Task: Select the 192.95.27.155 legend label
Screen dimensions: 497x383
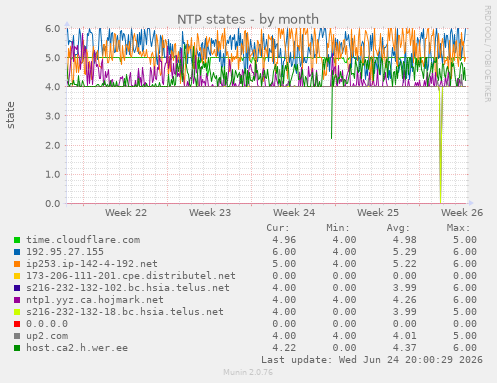Action: 65,252
